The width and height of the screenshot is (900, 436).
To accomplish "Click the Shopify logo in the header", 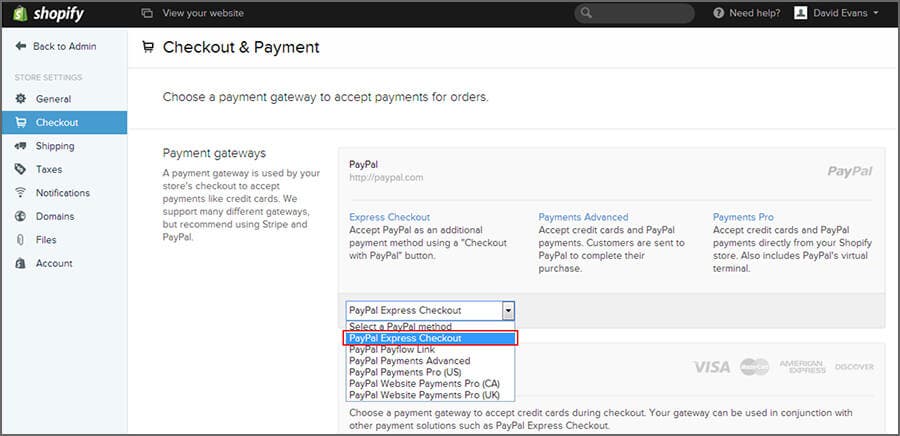I will click(47, 13).
